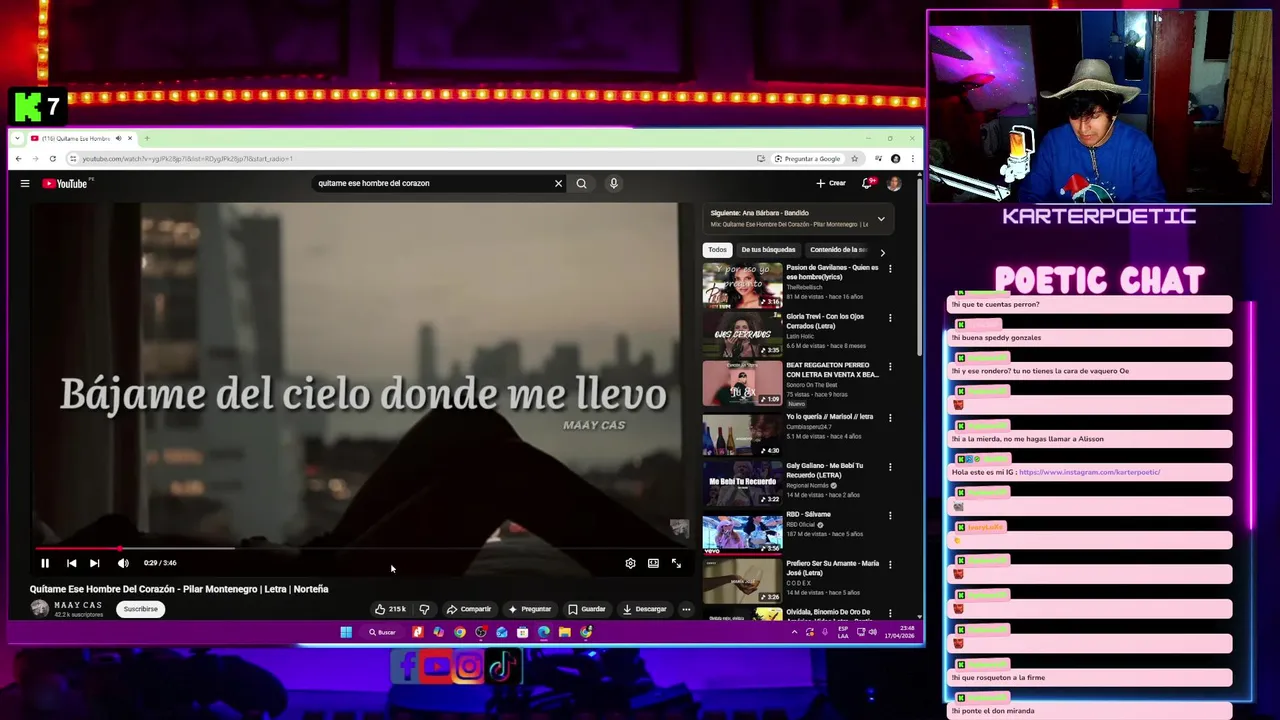Subscribe to MAAY CAS channel
1280x720 pixels.
pyautogui.click(x=141, y=609)
